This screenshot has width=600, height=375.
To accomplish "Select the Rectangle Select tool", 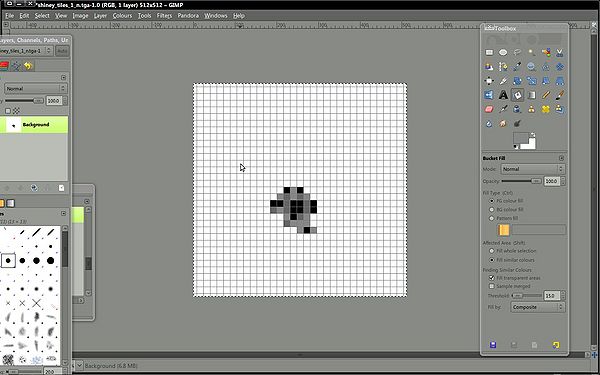I will click(489, 52).
